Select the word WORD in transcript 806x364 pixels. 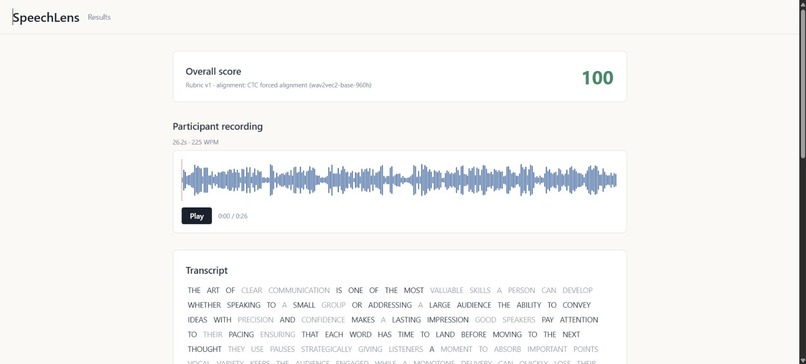tap(360, 335)
